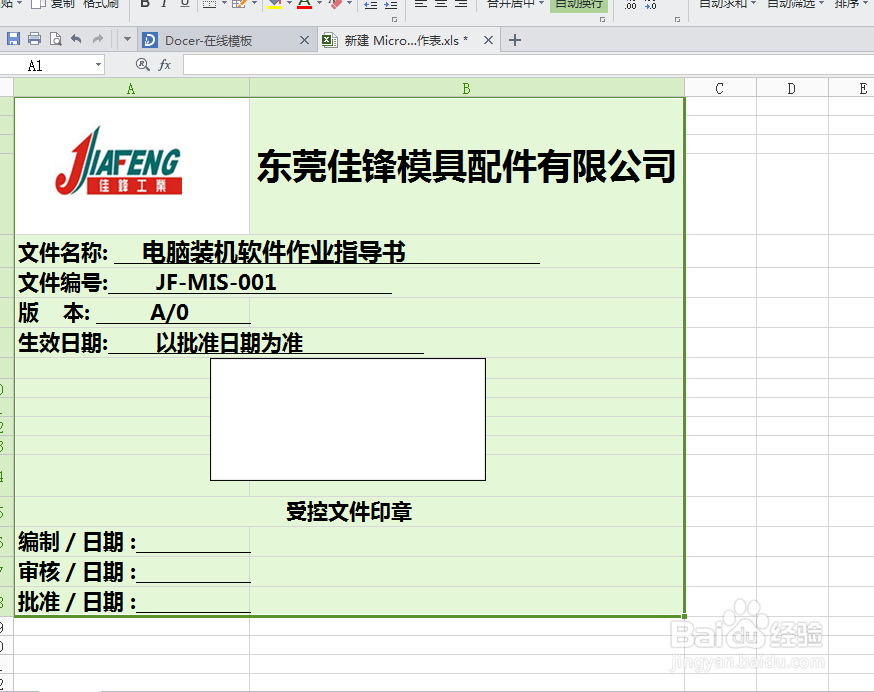The image size is (874, 692).
Task: Expand the 自动筛选 autofilter dropdown arrow
Action: pyautogui.click(x=821, y=3)
